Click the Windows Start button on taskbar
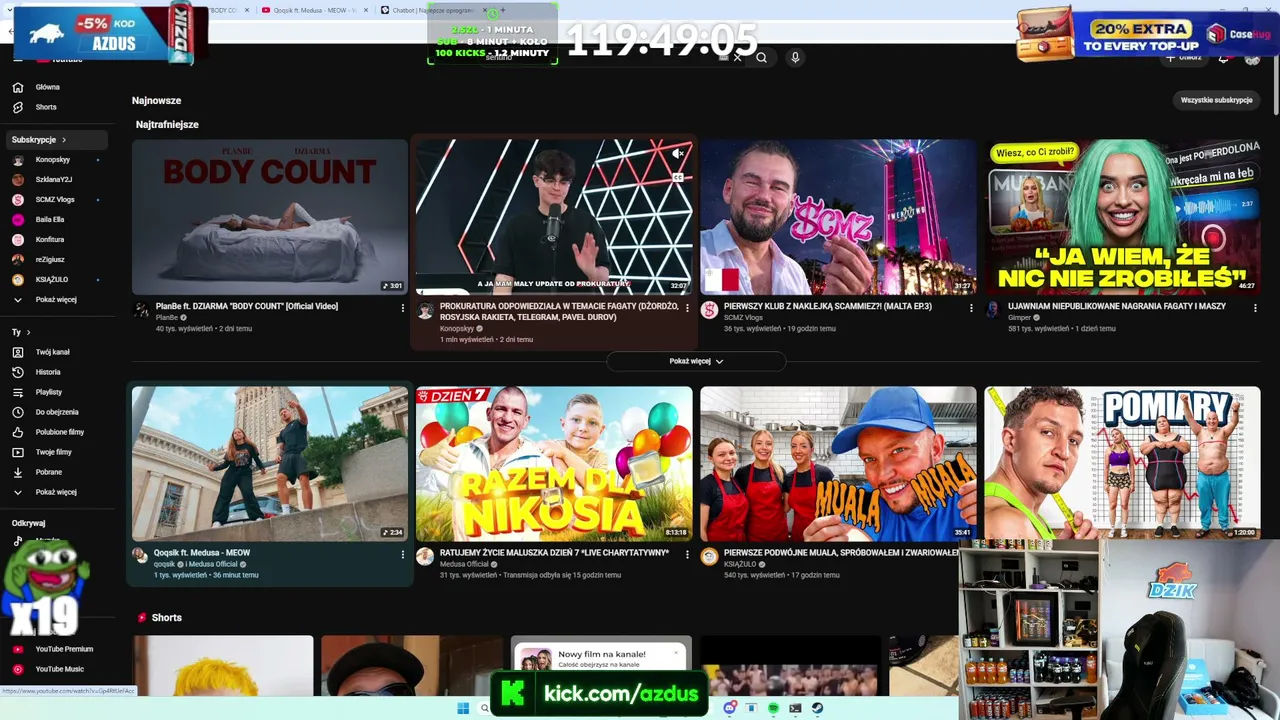Image resolution: width=1280 pixels, height=720 pixels. (463, 709)
